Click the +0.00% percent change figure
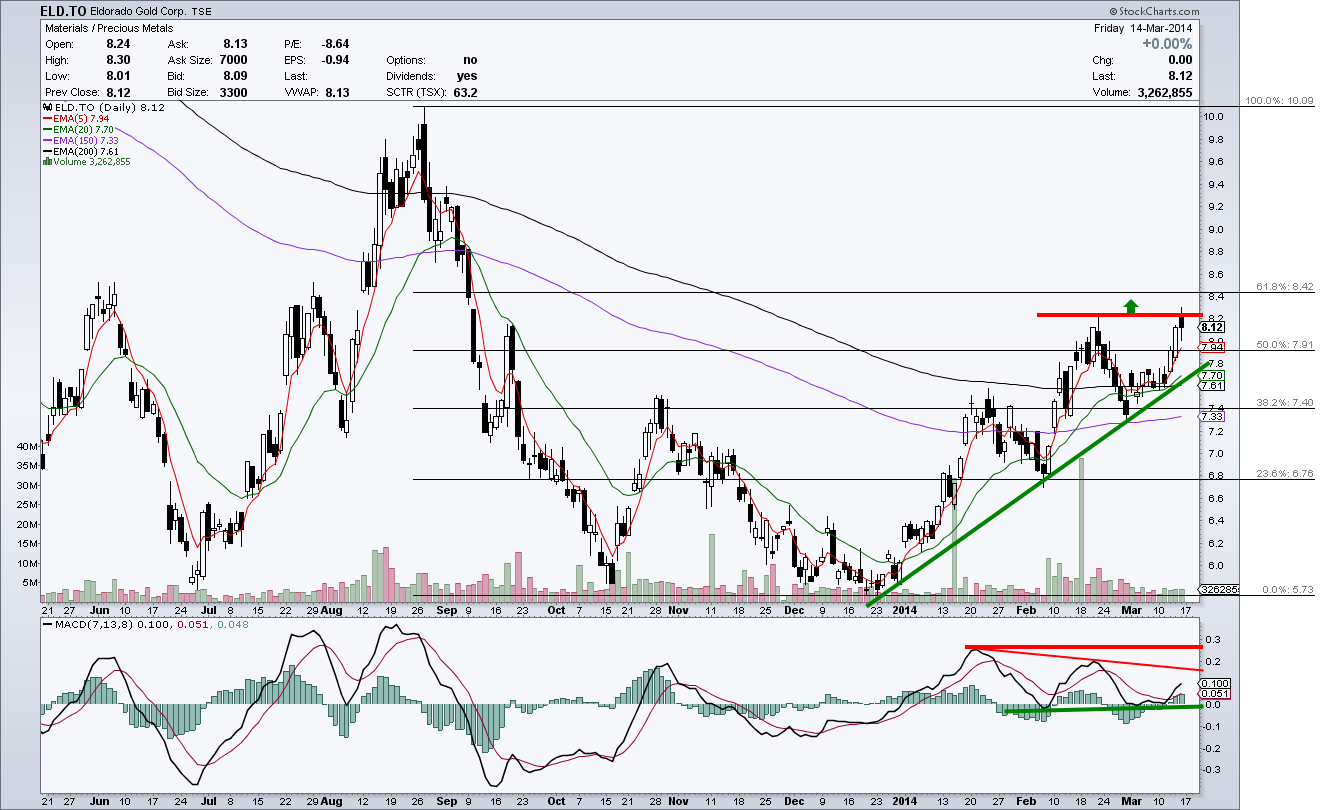Viewport: 1340px width, 810px height. (x=1167, y=44)
